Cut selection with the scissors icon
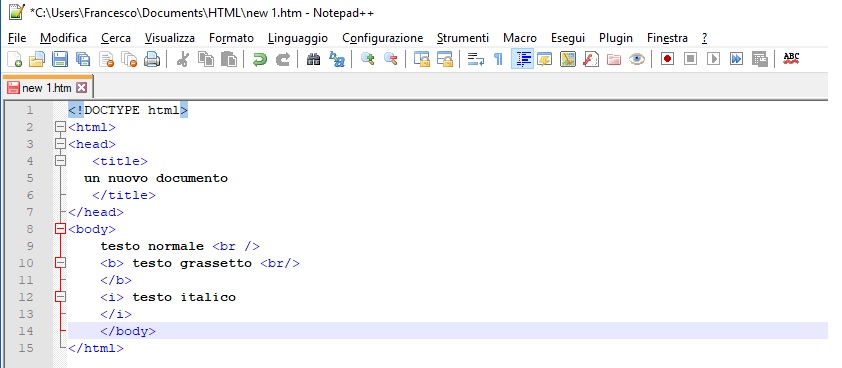 (x=183, y=59)
